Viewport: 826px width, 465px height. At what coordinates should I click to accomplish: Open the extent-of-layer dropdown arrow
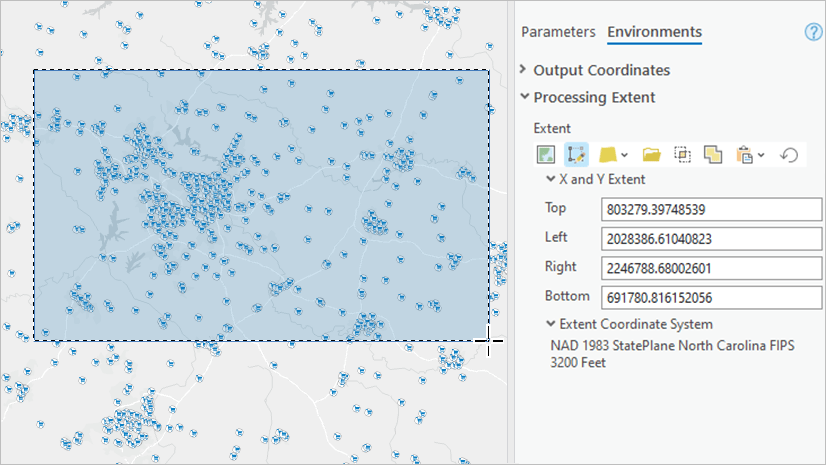(x=624, y=155)
